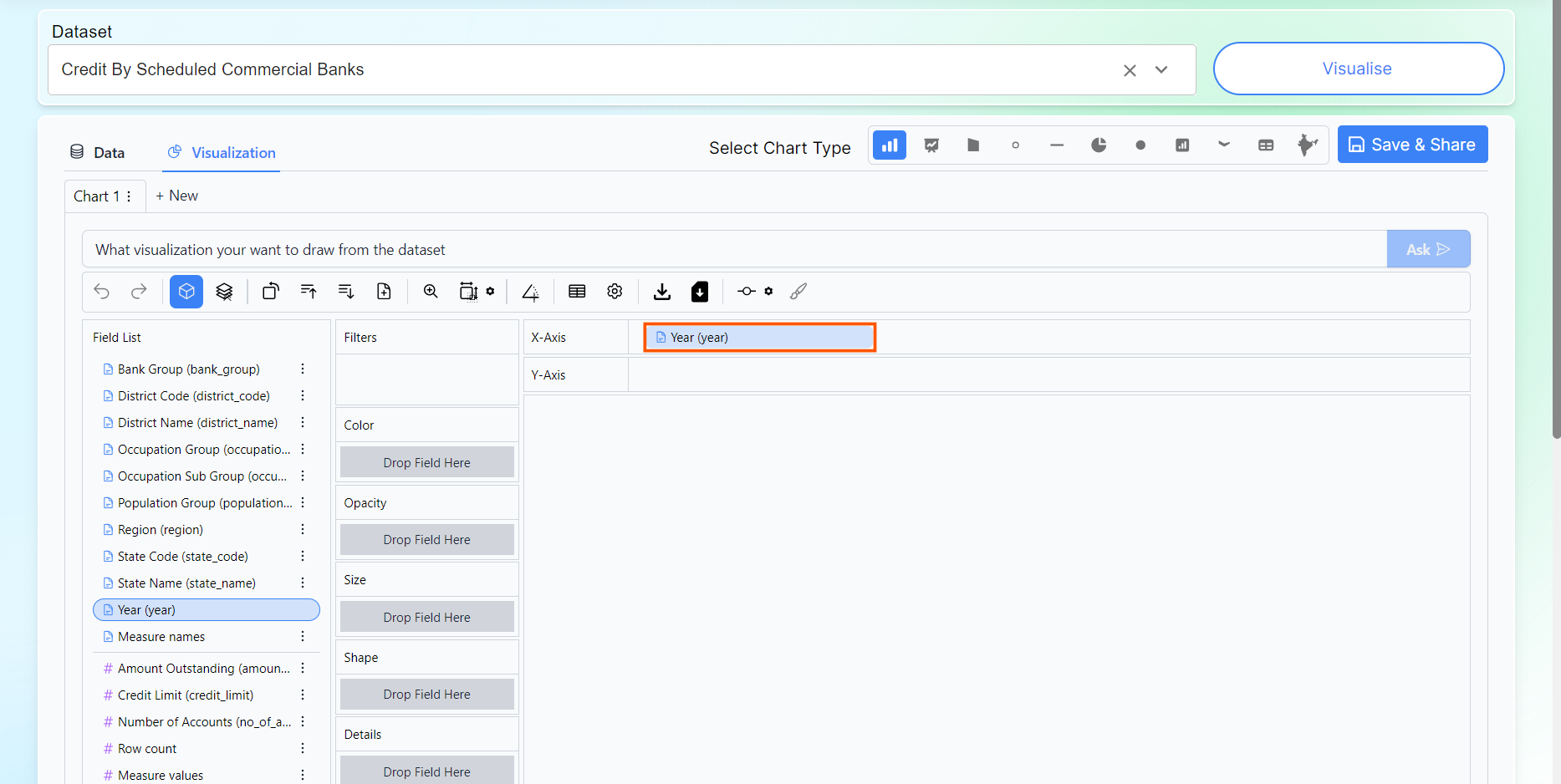Select the pie chart type

pos(1098,145)
